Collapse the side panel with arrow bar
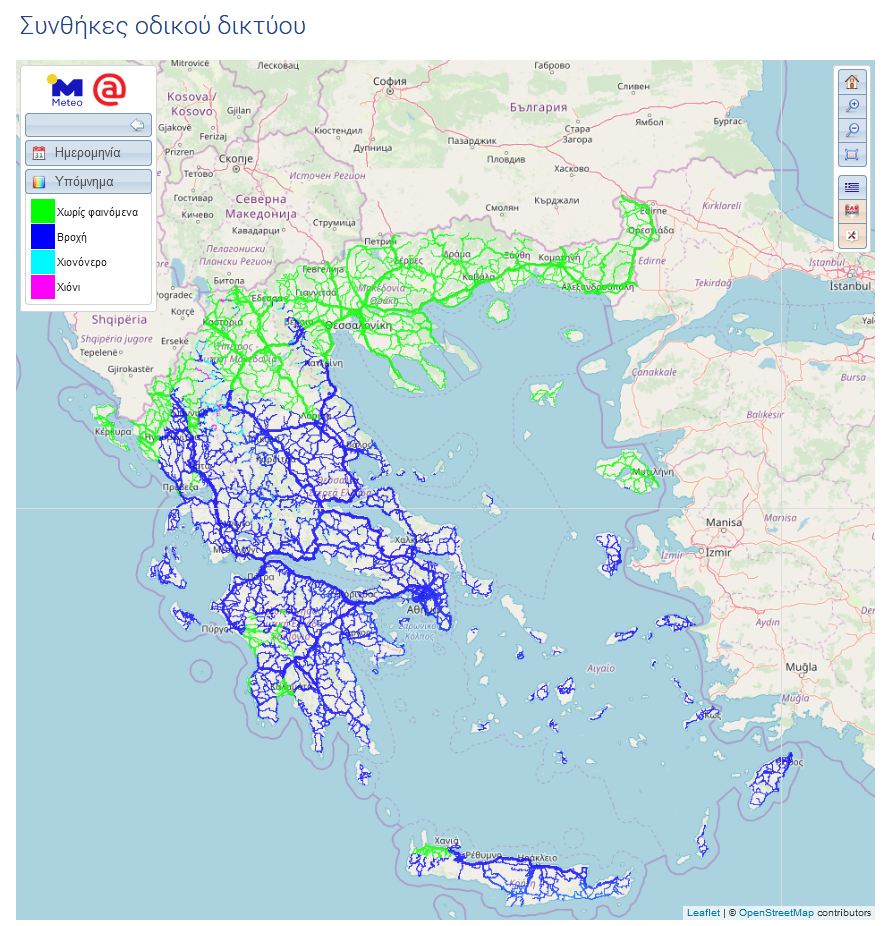 click(x=88, y=125)
